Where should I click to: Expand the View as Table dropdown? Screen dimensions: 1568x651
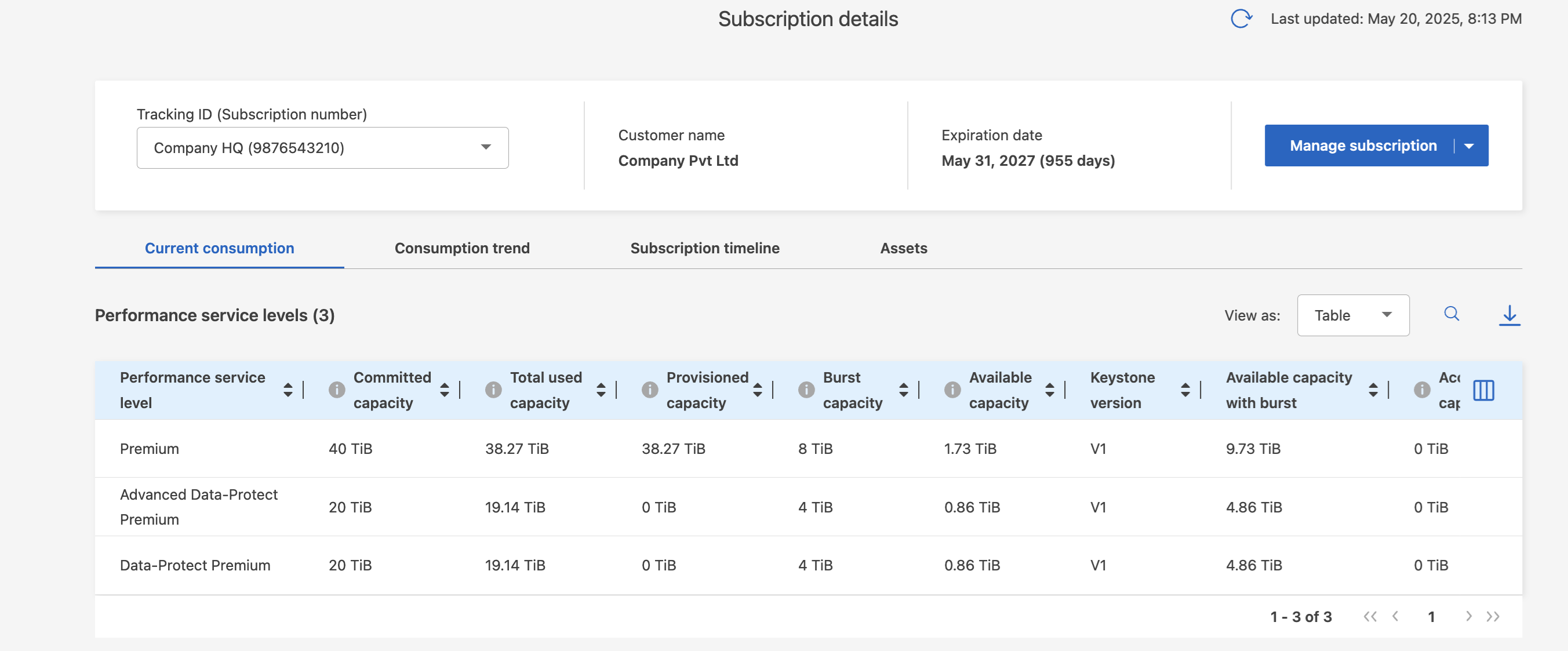coord(1352,315)
